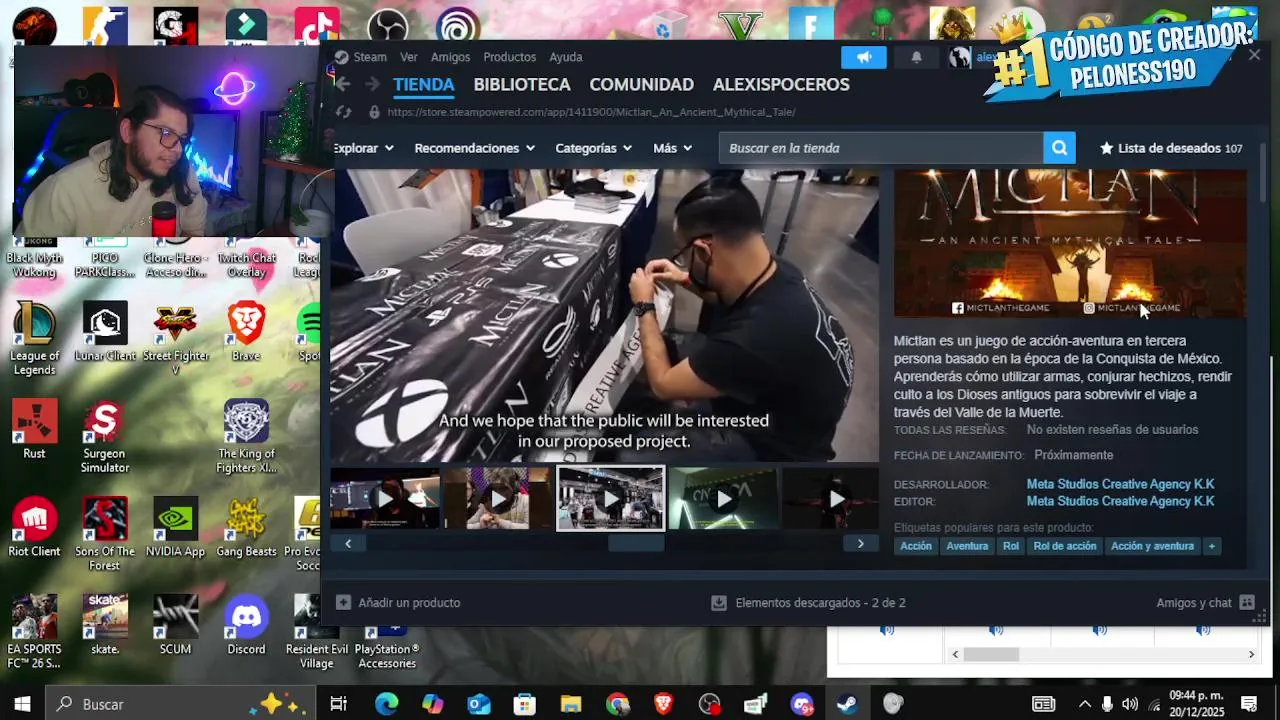Click the Brave desktop shortcut
1280x720 pixels.
tap(246, 332)
